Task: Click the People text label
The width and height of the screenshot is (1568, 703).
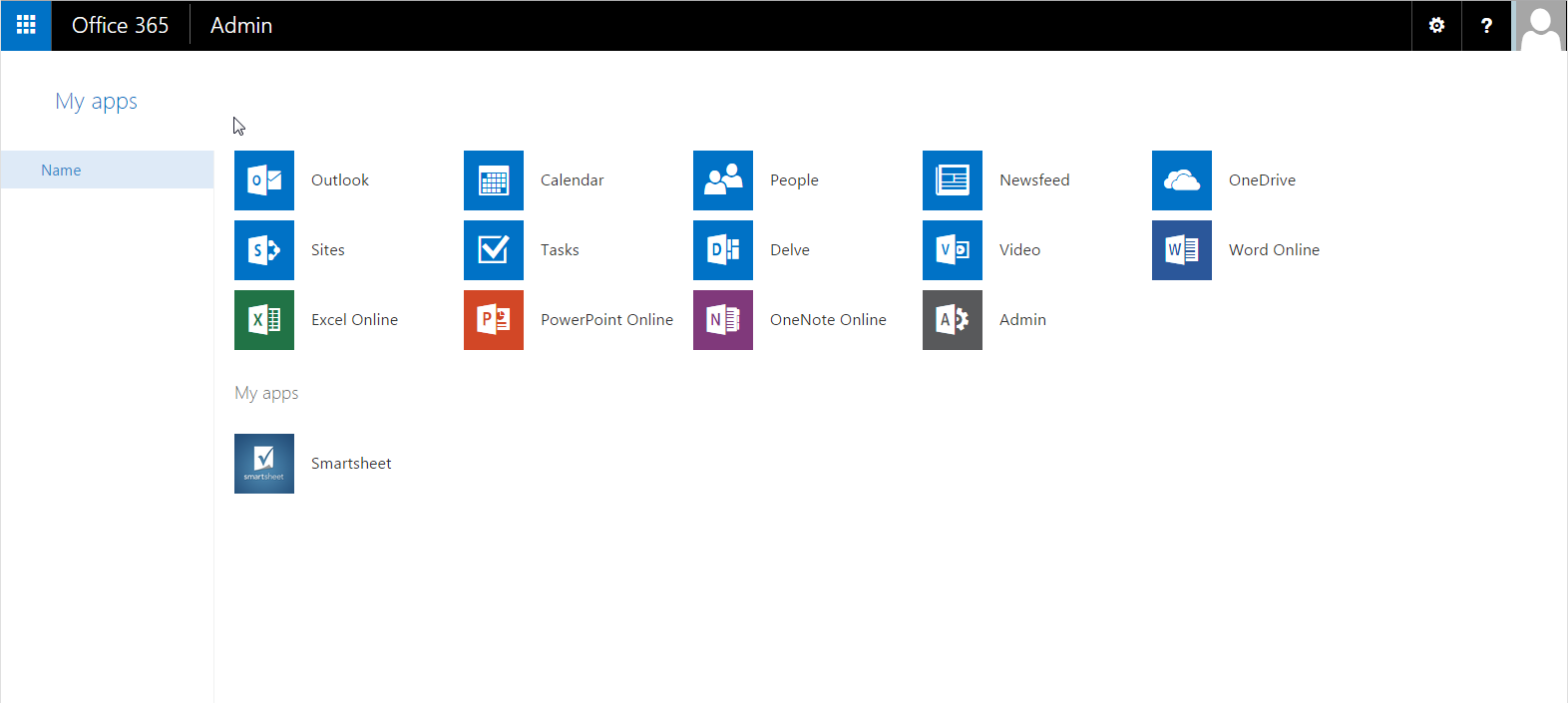Action: (794, 180)
